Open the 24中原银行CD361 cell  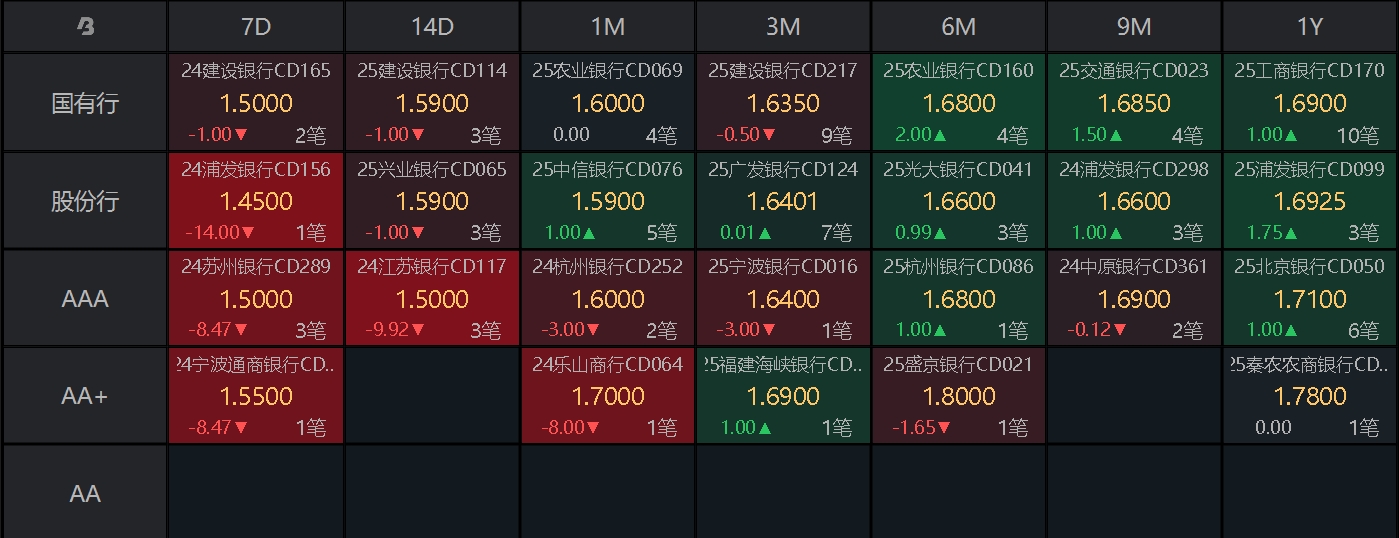[x=1134, y=298]
